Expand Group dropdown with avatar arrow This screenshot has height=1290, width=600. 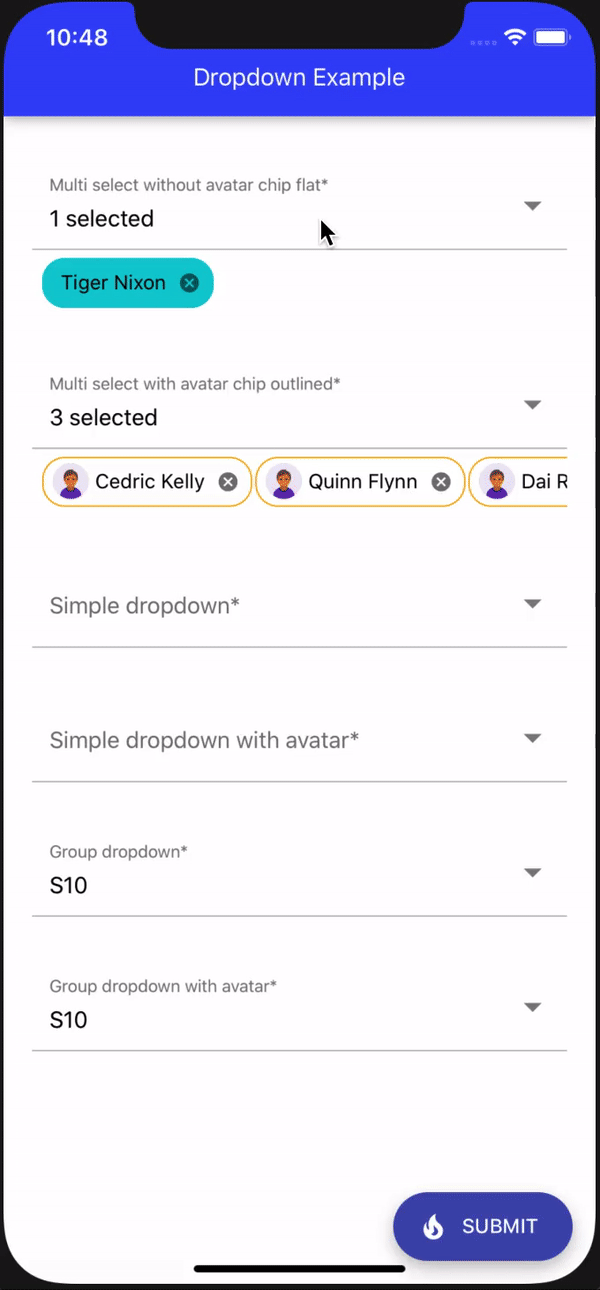[533, 1007]
